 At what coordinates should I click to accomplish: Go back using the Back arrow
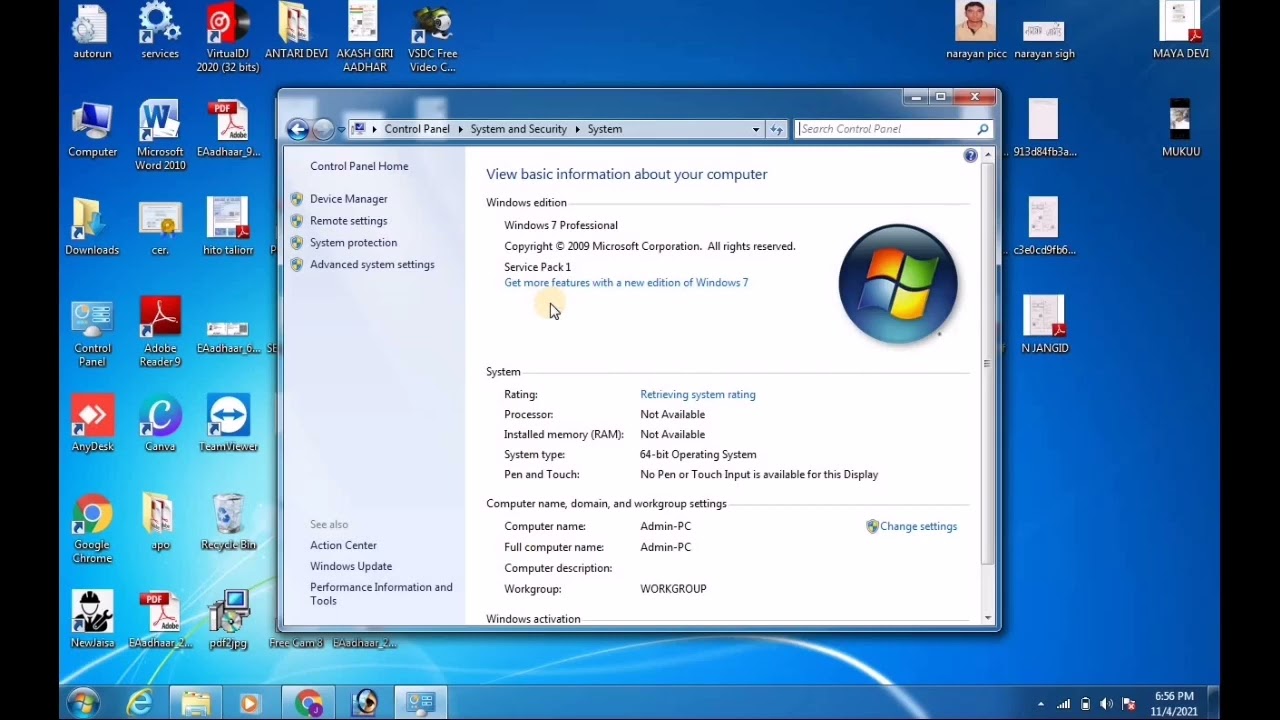[297, 129]
